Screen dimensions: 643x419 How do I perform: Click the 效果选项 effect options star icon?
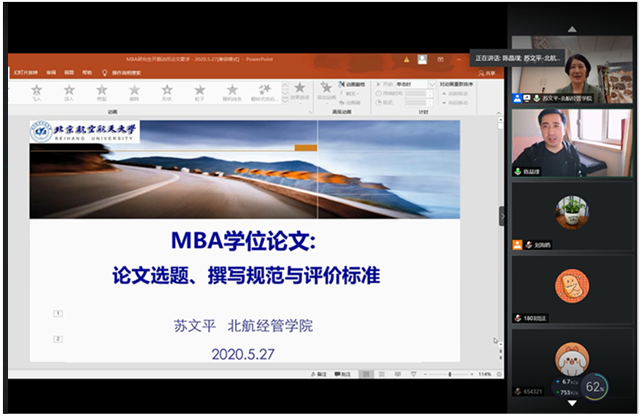(x=299, y=89)
